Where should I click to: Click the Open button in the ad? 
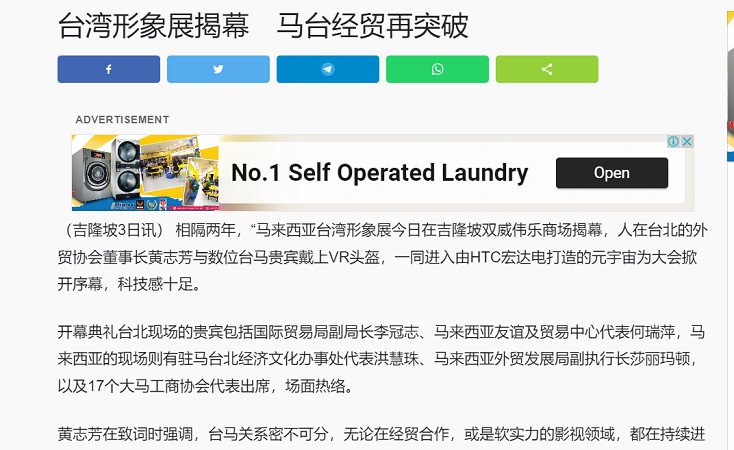click(x=612, y=173)
